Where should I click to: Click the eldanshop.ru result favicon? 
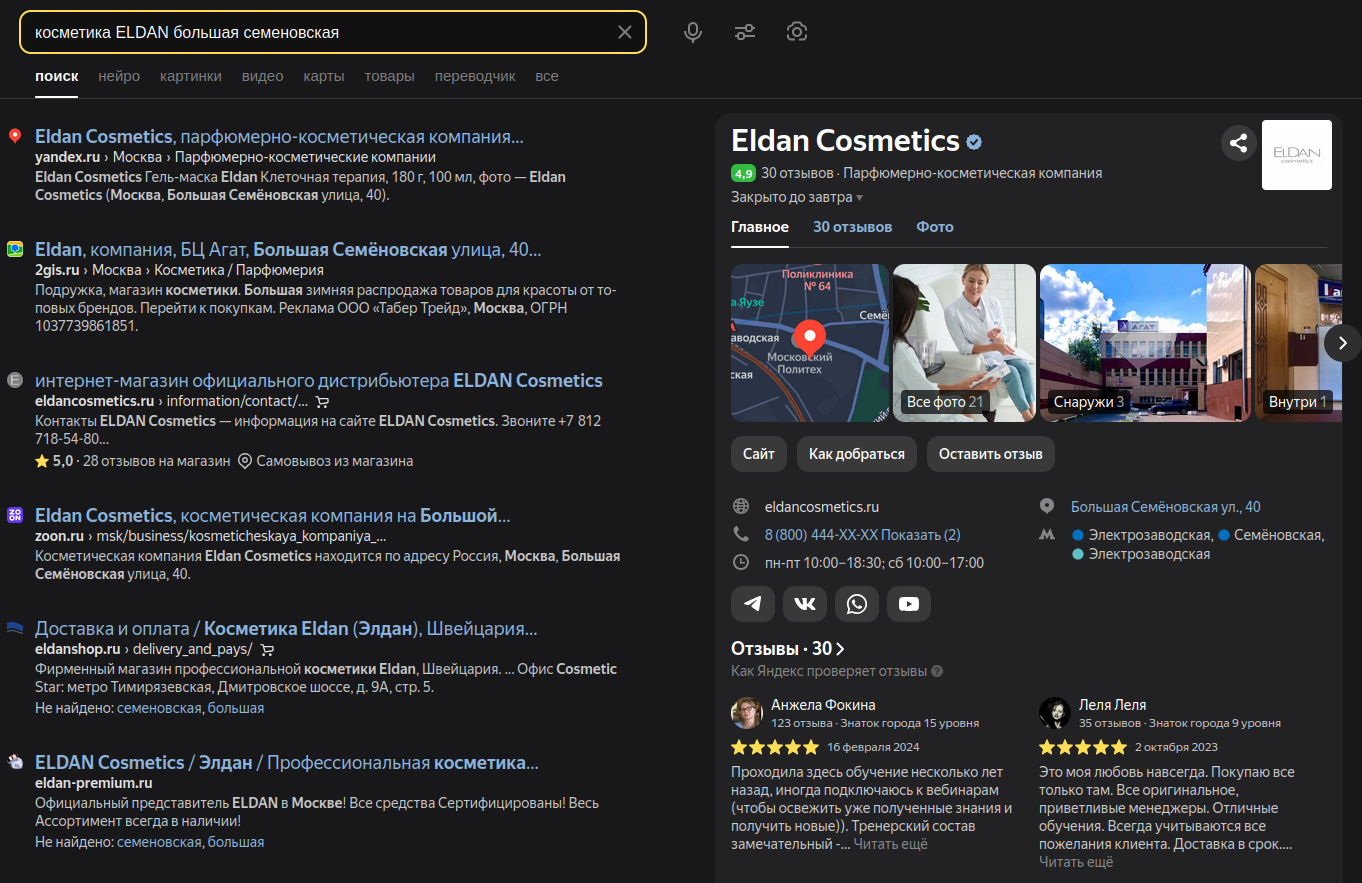click(15, 629)
